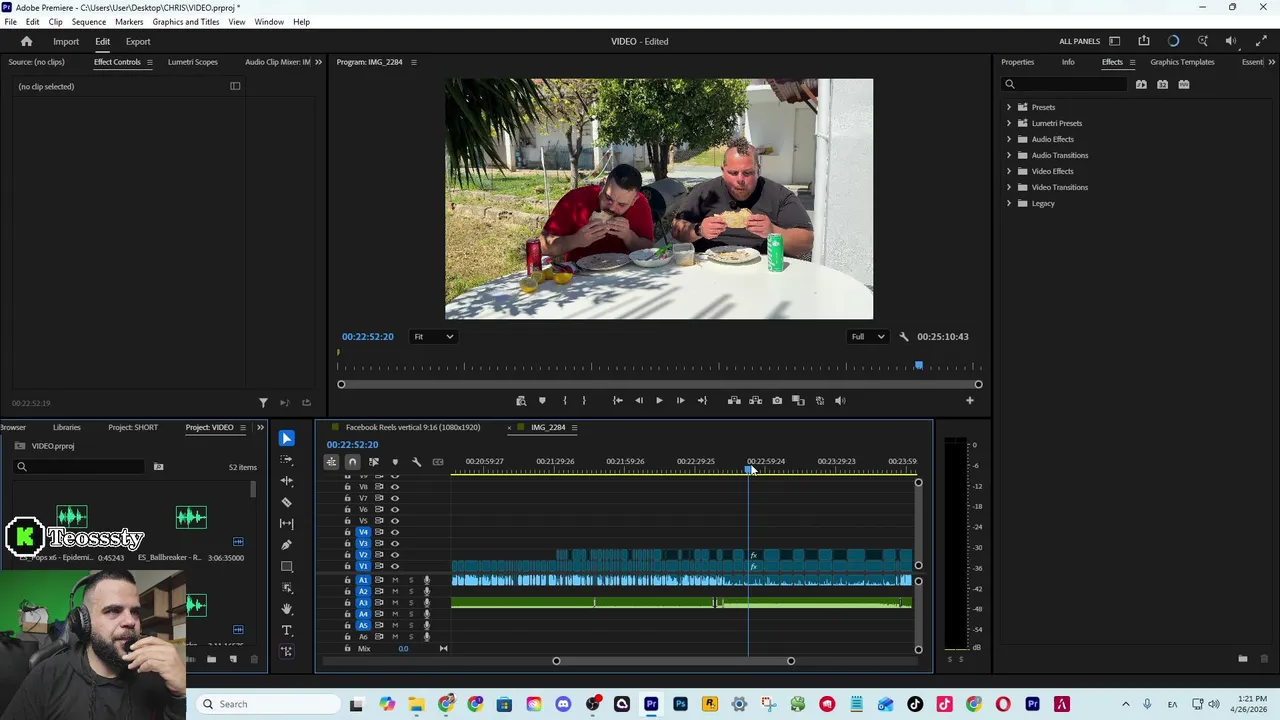Open the Graphics and Titles menu
Screen dimensions: 1280x720
click(x=186, y=22)
